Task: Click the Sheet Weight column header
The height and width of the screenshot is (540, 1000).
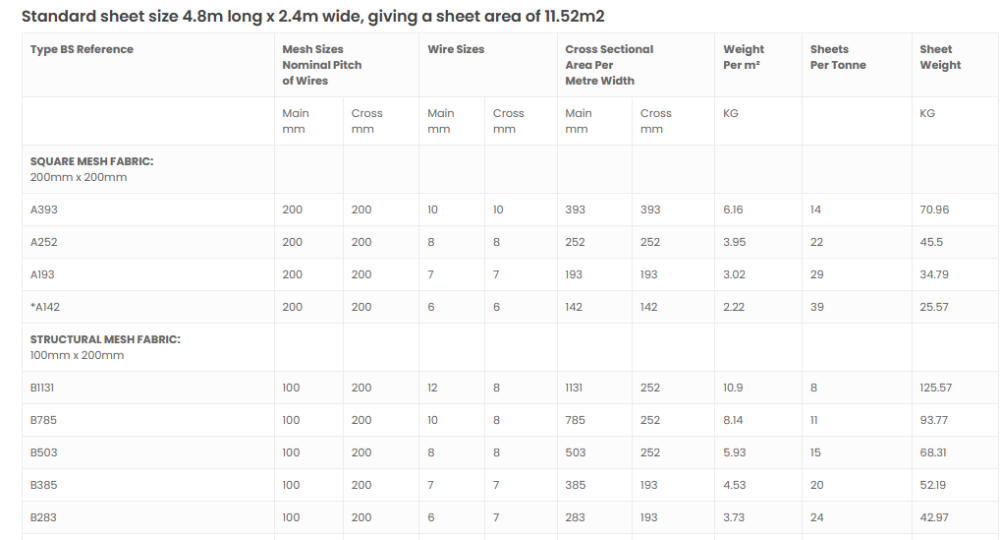Action: click(940, 57)
